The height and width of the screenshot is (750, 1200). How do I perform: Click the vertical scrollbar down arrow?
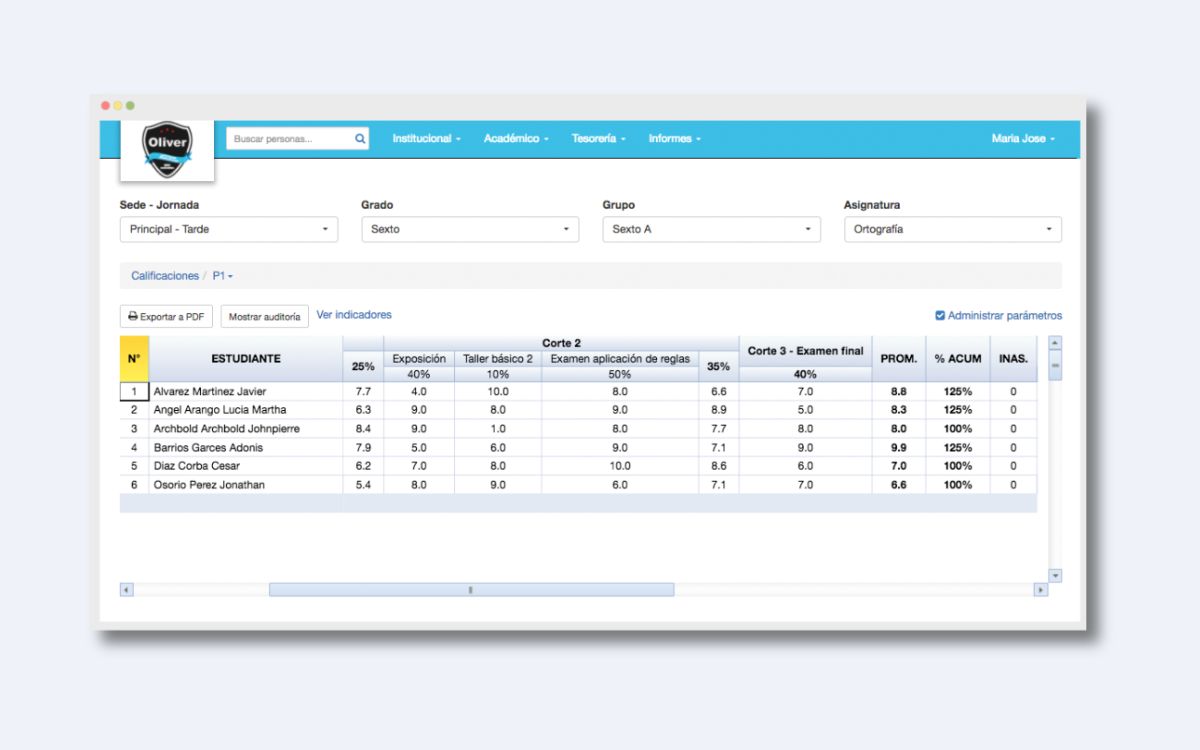1055,576
